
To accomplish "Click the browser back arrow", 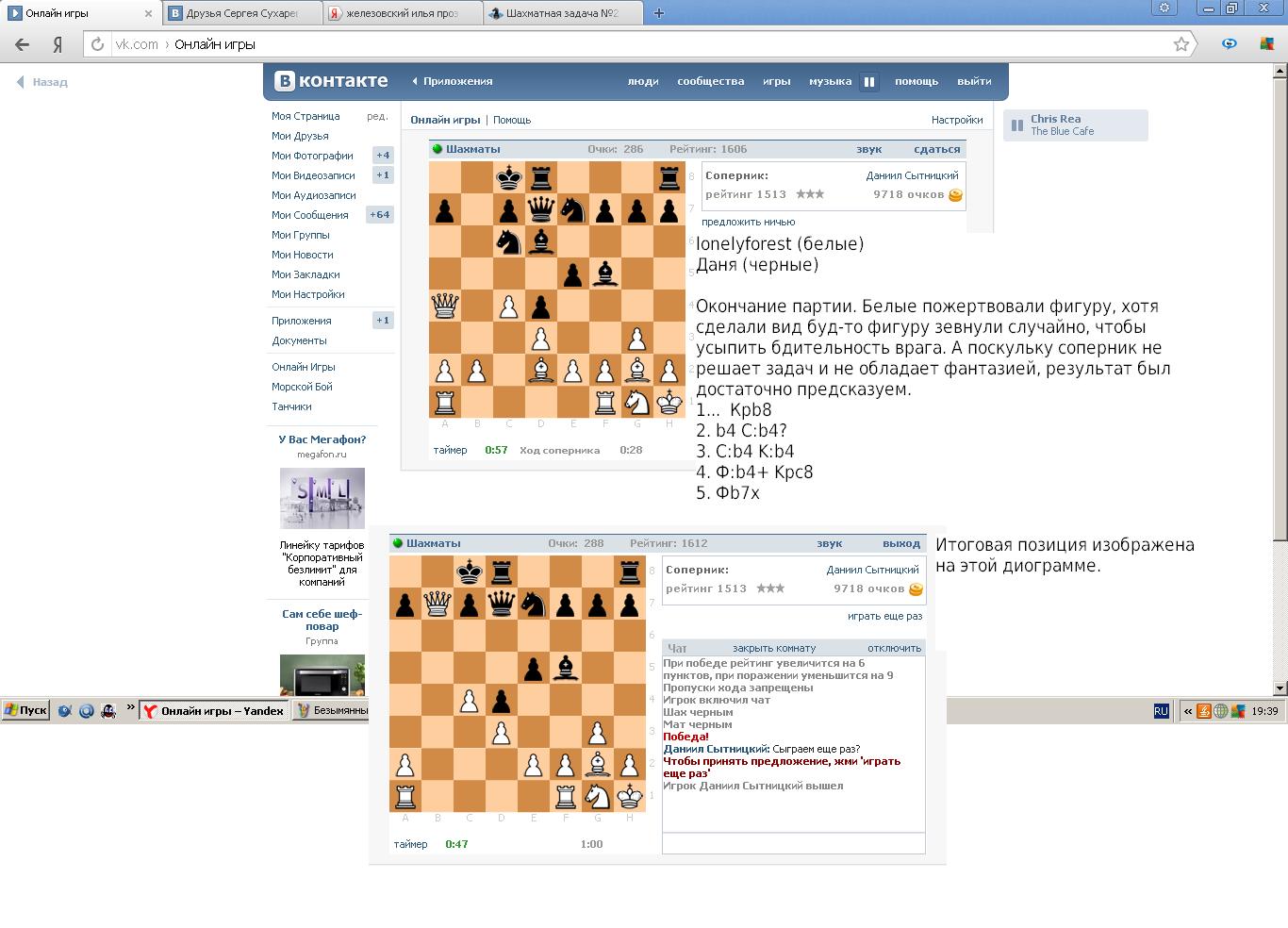I will click(23, 44).
